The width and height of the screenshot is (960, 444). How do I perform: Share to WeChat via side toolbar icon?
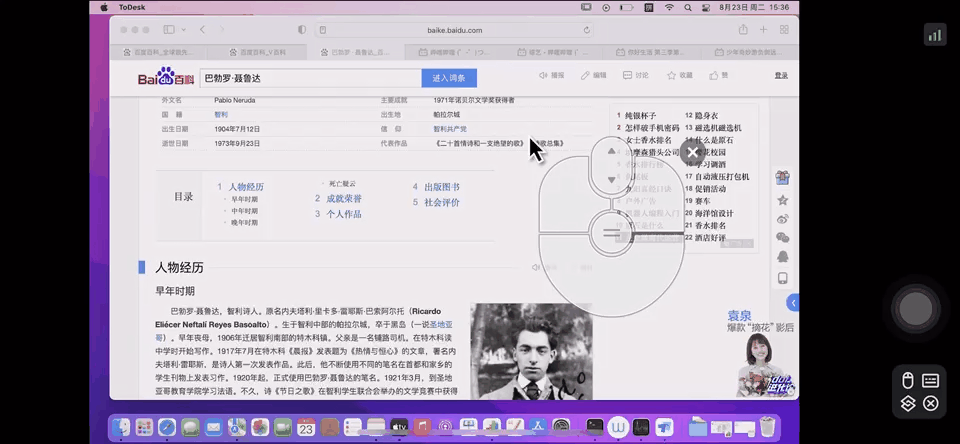[782, 238]
